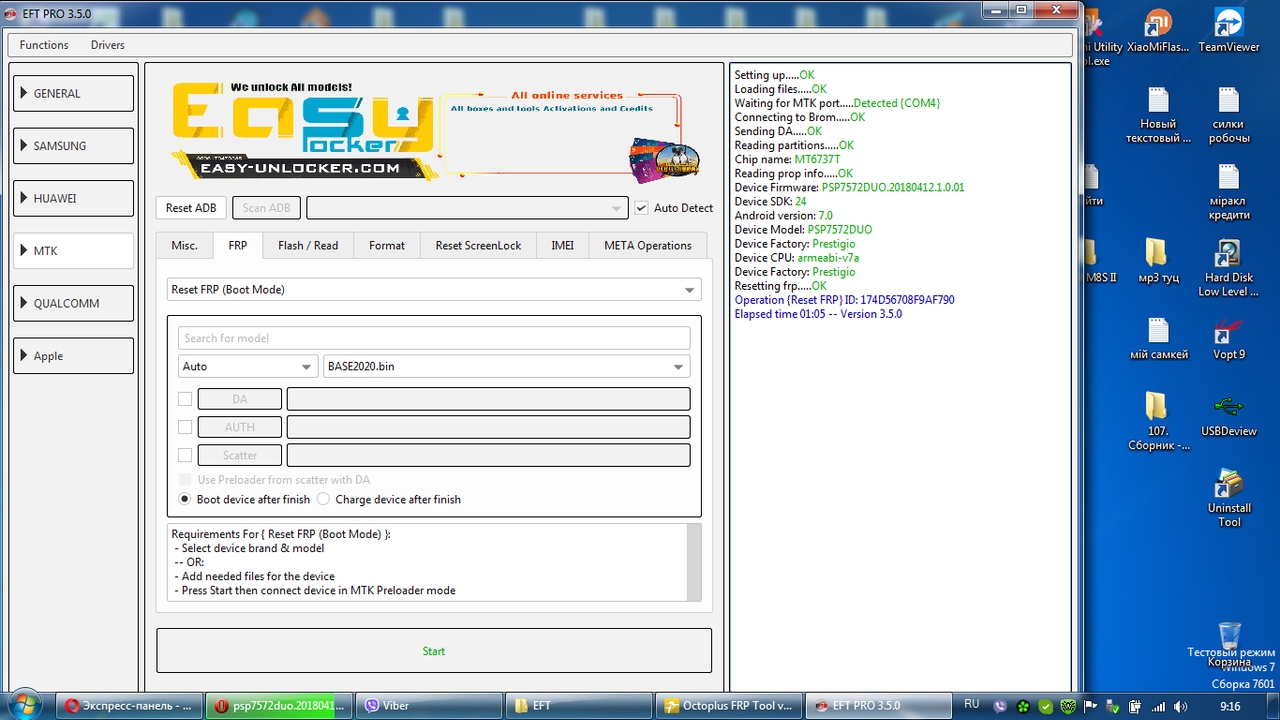Open Uninstall Tool desktop shortcut
The height and width of the screenshot is (720, 1280).
click(1229, 498)
